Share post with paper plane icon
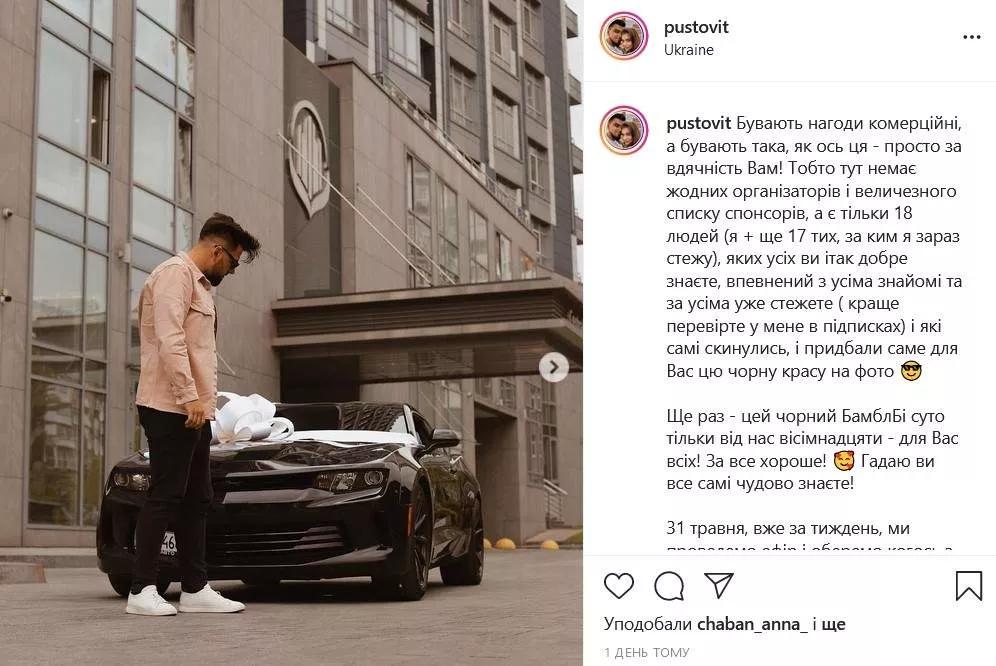Screen dimensions: 996x666 click(719, 585)
